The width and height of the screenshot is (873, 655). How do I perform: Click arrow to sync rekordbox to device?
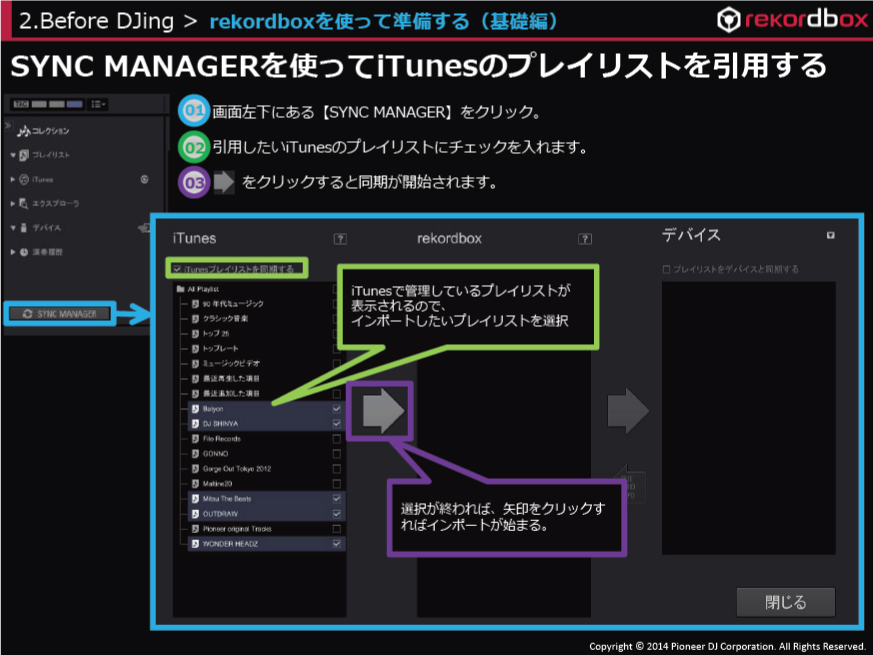point(628,411)
